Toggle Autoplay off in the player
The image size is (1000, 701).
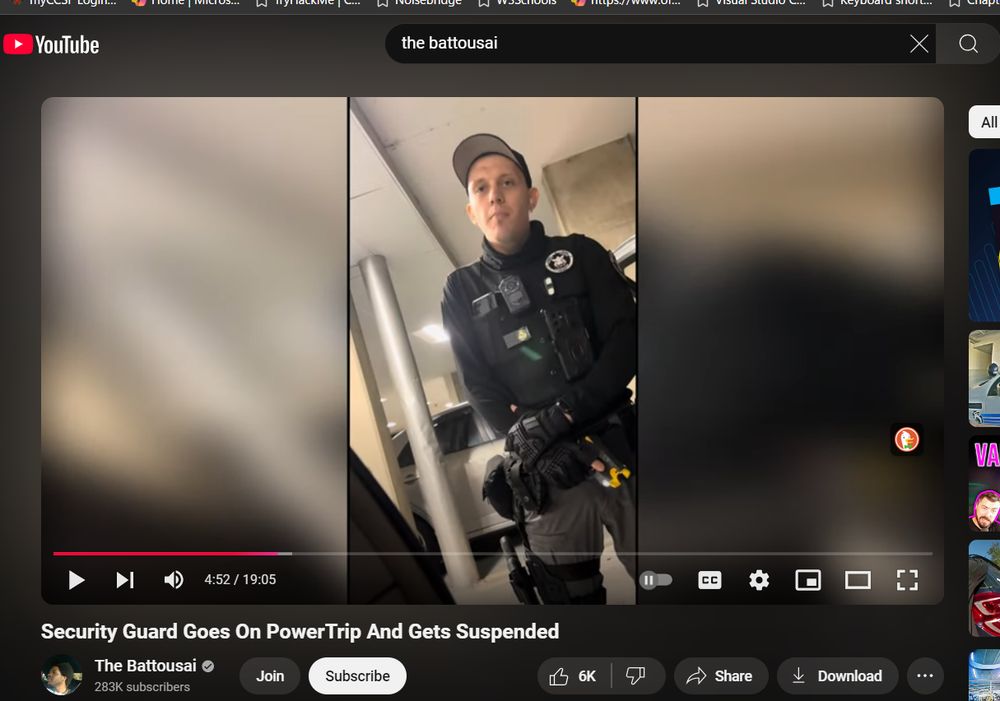[656, 580]
